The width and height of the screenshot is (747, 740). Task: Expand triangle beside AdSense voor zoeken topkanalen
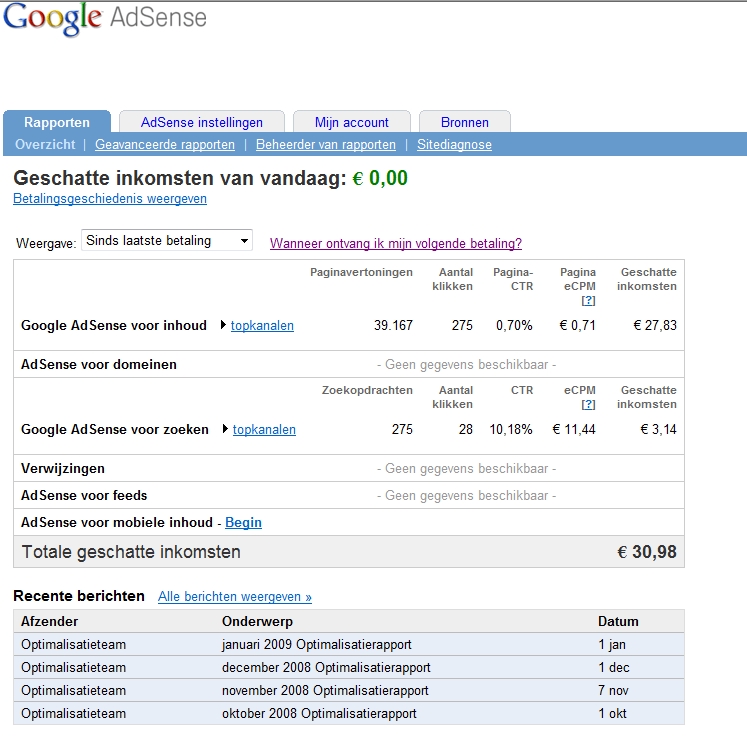[x=225, y=429]
